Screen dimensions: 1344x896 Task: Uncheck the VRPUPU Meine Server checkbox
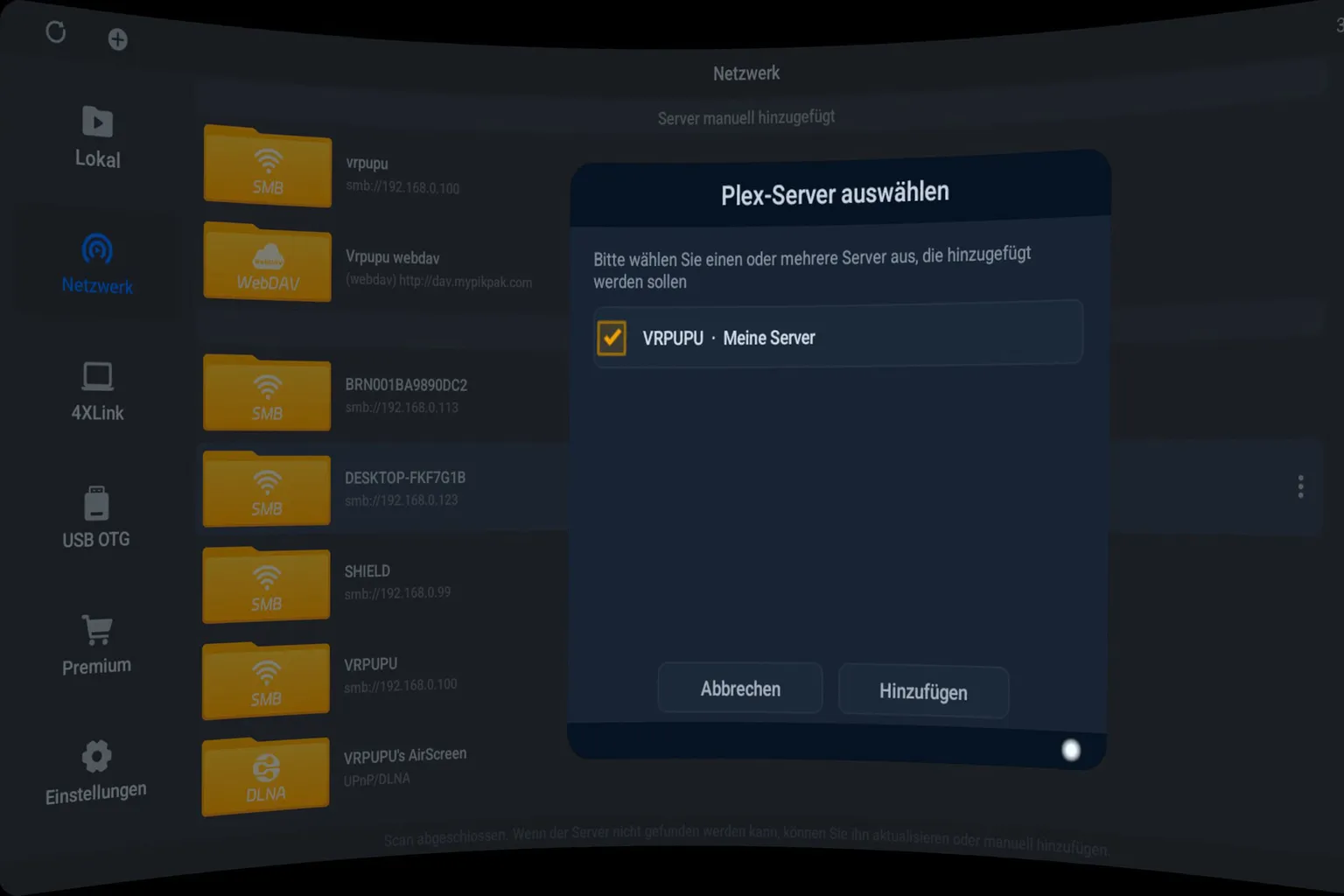(612, 337)
